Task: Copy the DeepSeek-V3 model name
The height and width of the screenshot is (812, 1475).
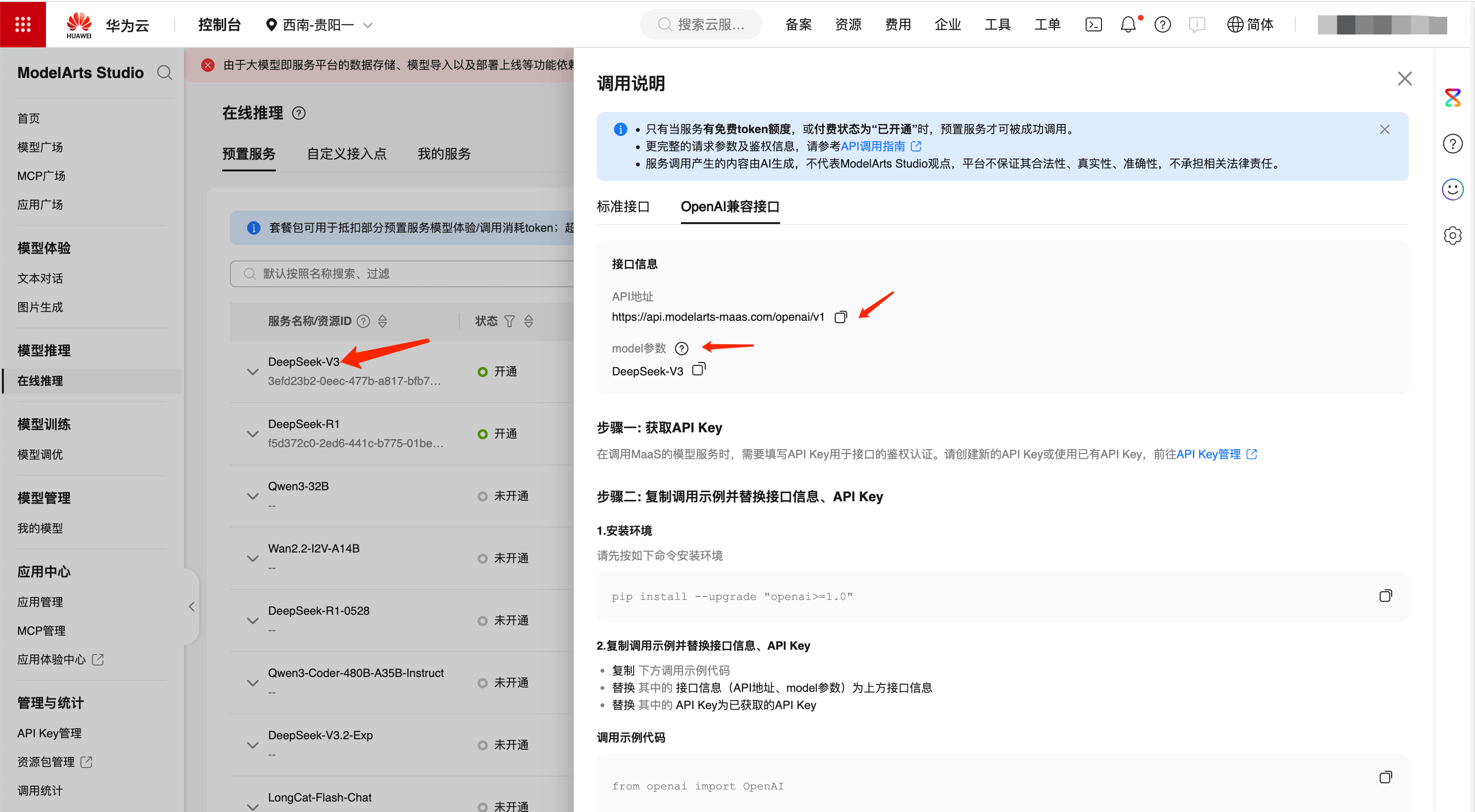Action: (699, 370)
